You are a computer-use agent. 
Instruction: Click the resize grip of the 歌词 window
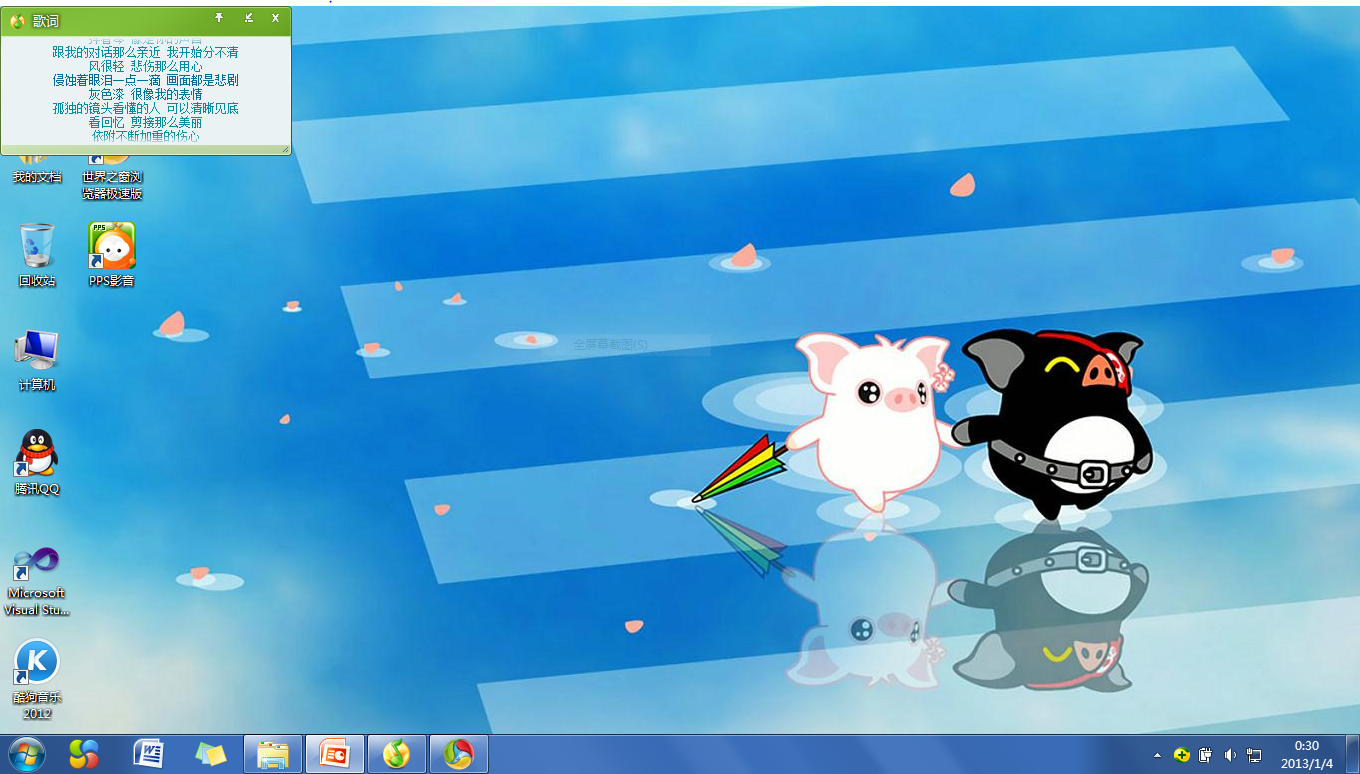pyautogui.click(x=285, y=149)
